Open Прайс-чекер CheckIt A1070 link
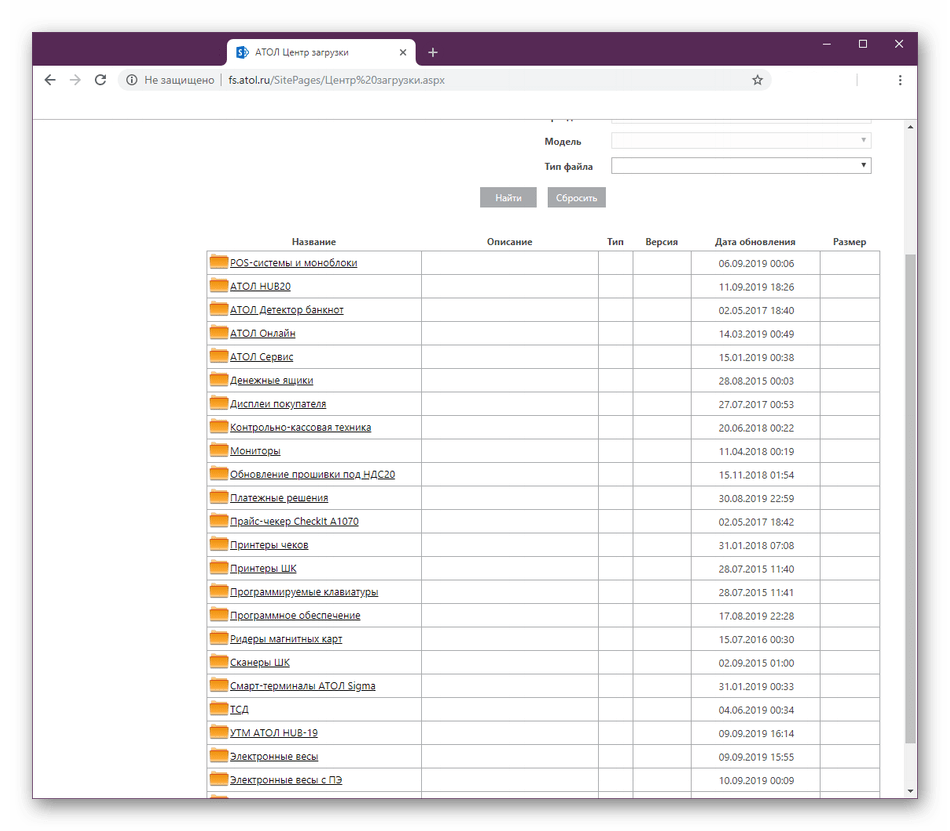This screenshot has height=831, width=950. (294, 521)
